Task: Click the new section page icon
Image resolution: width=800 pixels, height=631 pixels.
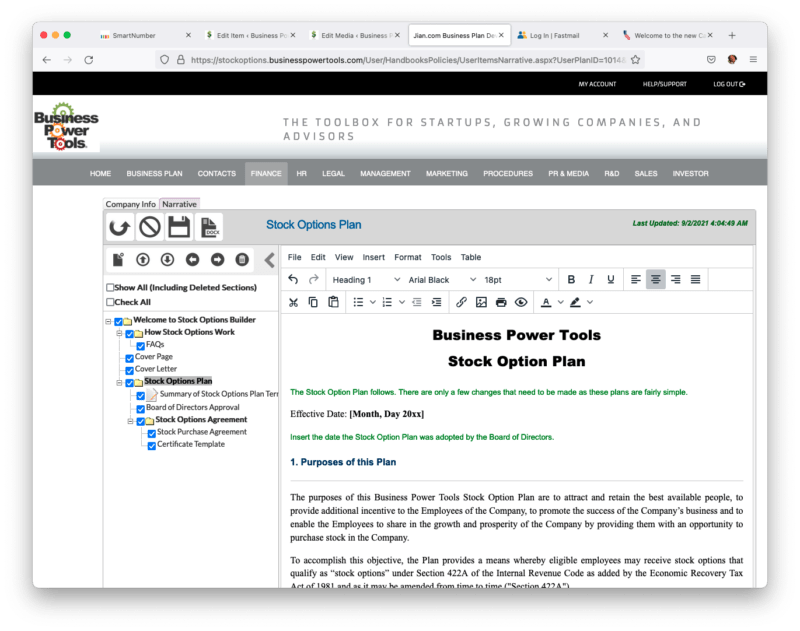Action: 118,260
